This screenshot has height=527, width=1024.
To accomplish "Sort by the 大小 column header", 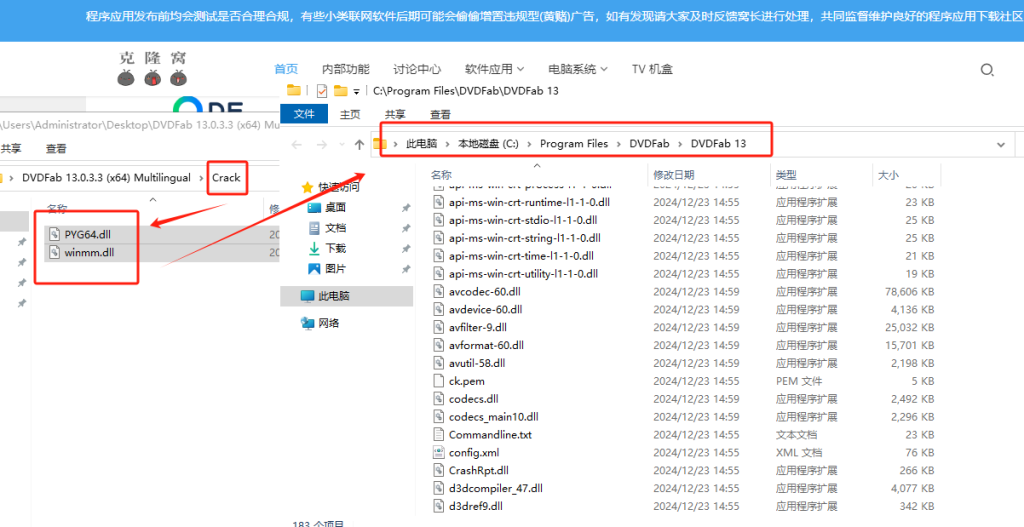I will coord(888,174).
